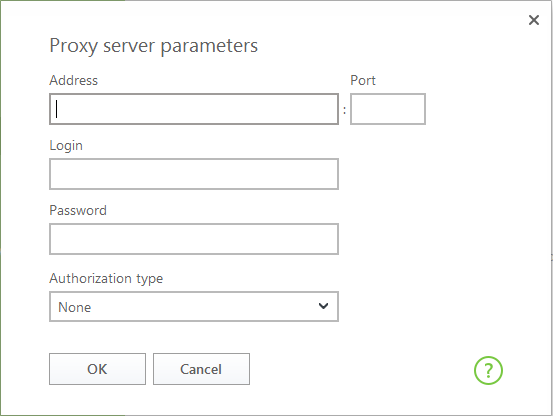Click the blinking text cursor in Address

(57, 109)
